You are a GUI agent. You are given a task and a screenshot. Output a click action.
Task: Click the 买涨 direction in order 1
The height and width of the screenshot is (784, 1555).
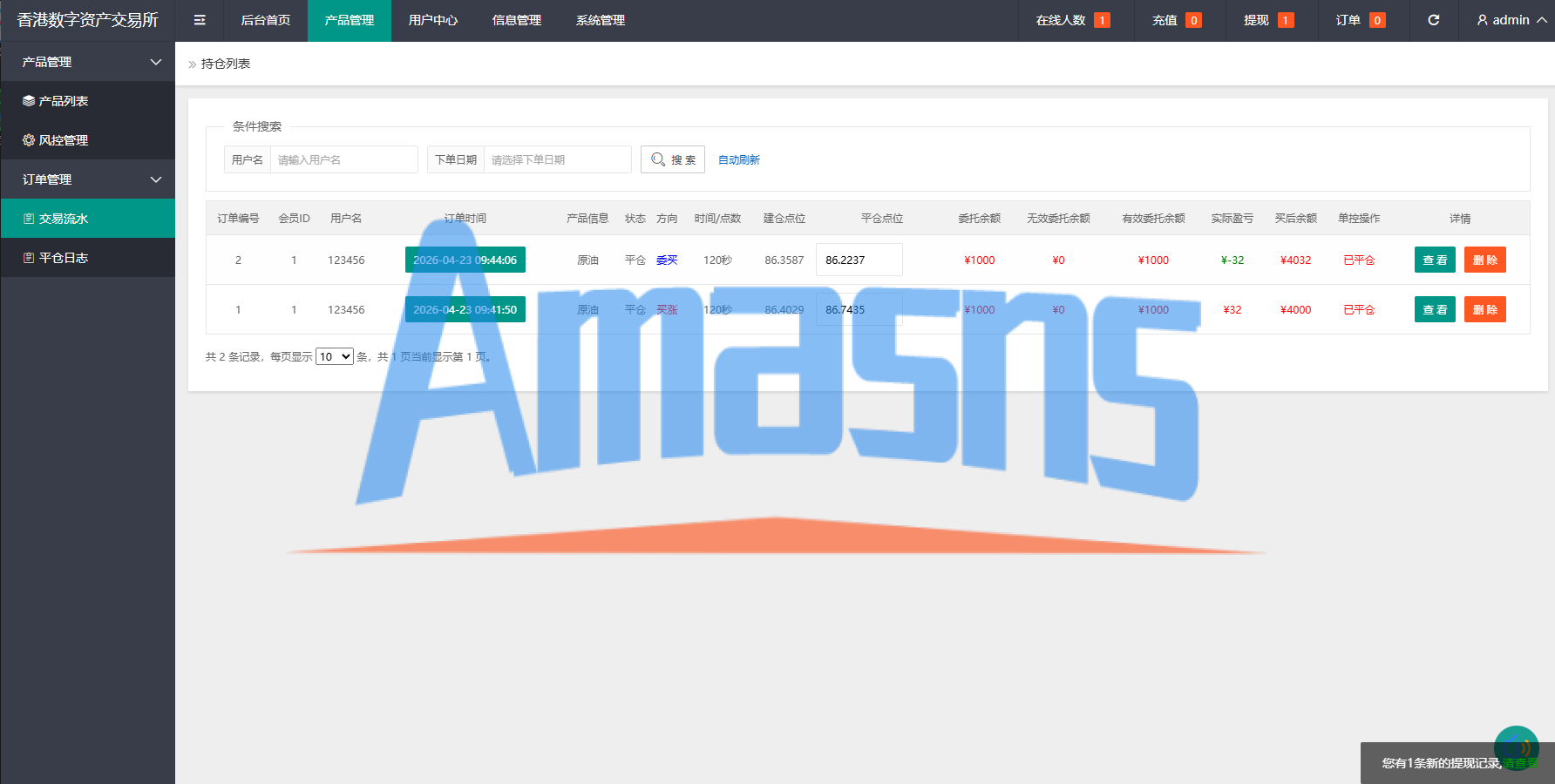click(667, 309)
